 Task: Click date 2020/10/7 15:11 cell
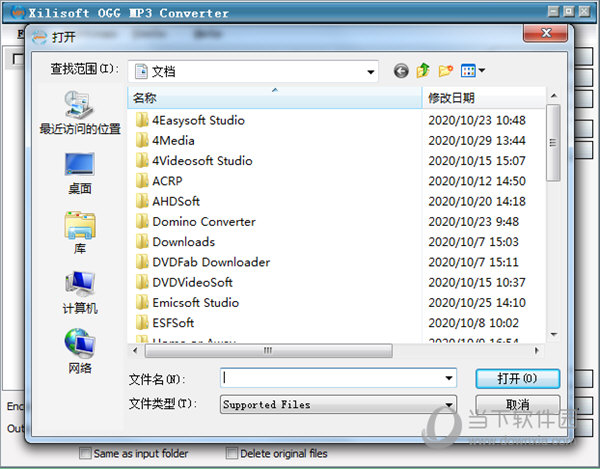[473, 262]
